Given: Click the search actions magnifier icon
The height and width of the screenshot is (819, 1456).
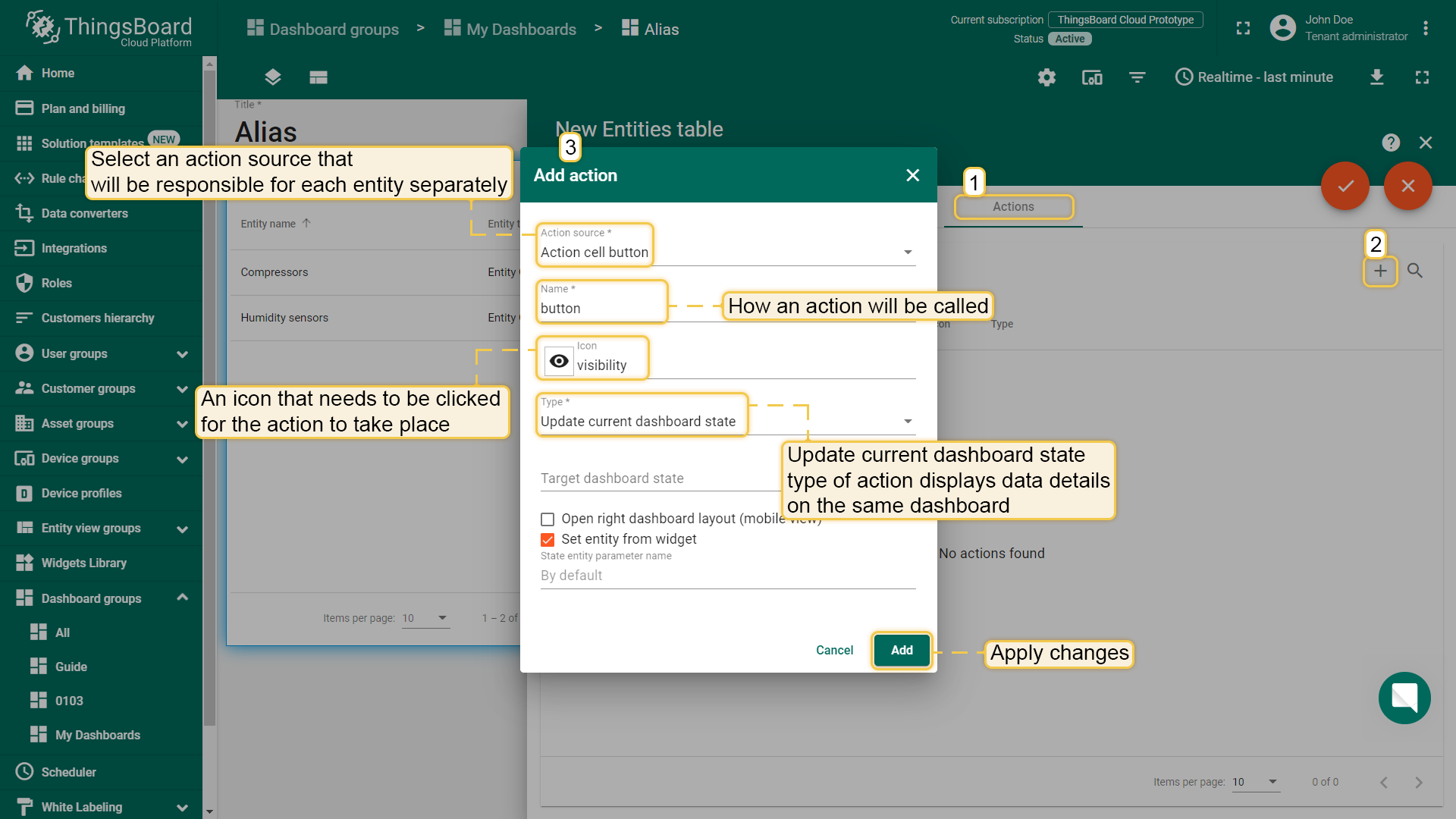Looking at the screenshot, I should [1415, 271].
